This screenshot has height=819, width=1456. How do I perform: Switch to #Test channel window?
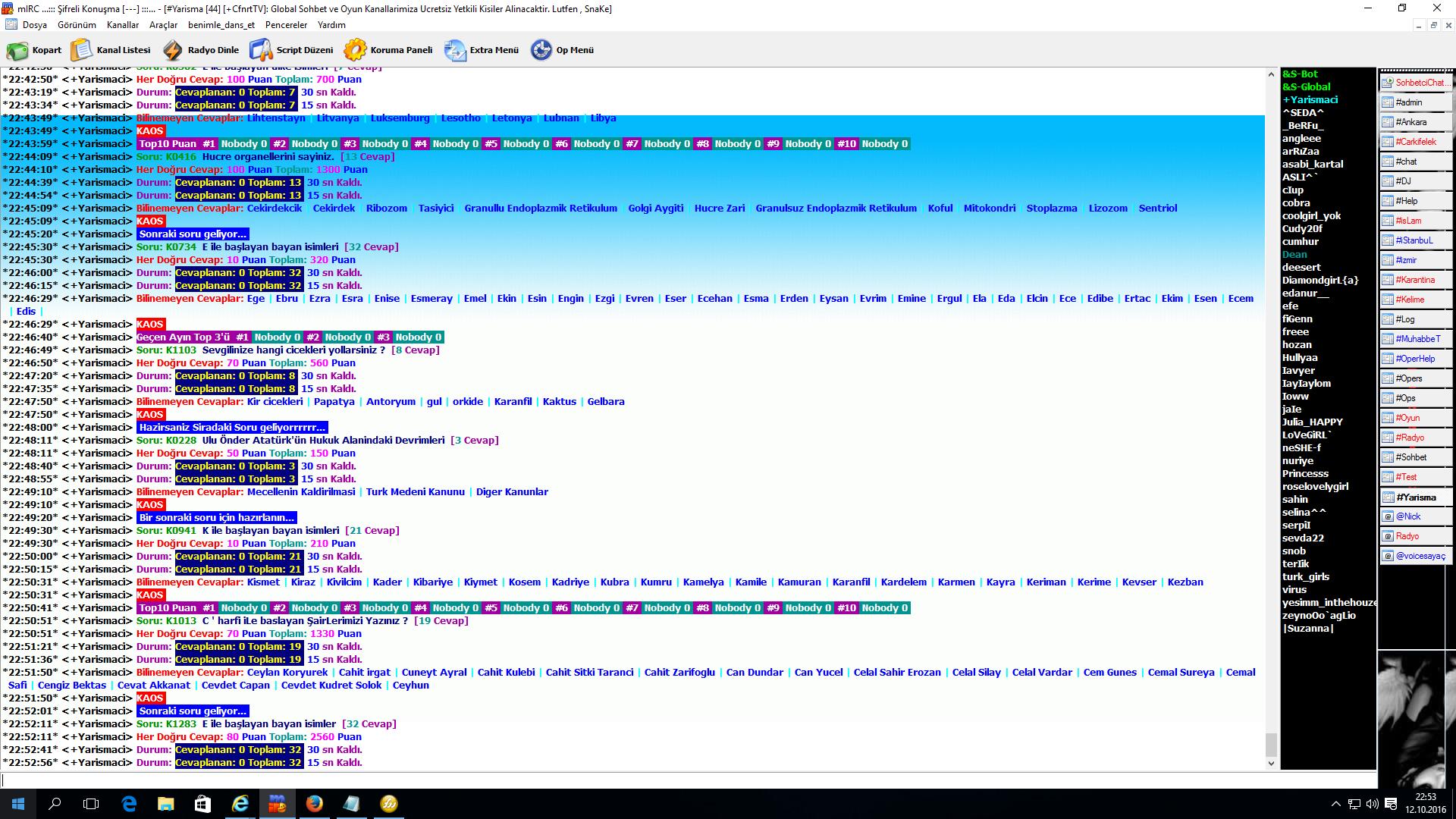[x=1416, y=477]
